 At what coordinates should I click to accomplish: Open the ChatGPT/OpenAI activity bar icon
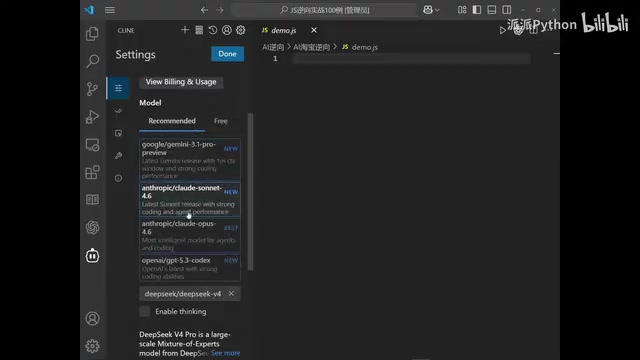click(92, 227)
